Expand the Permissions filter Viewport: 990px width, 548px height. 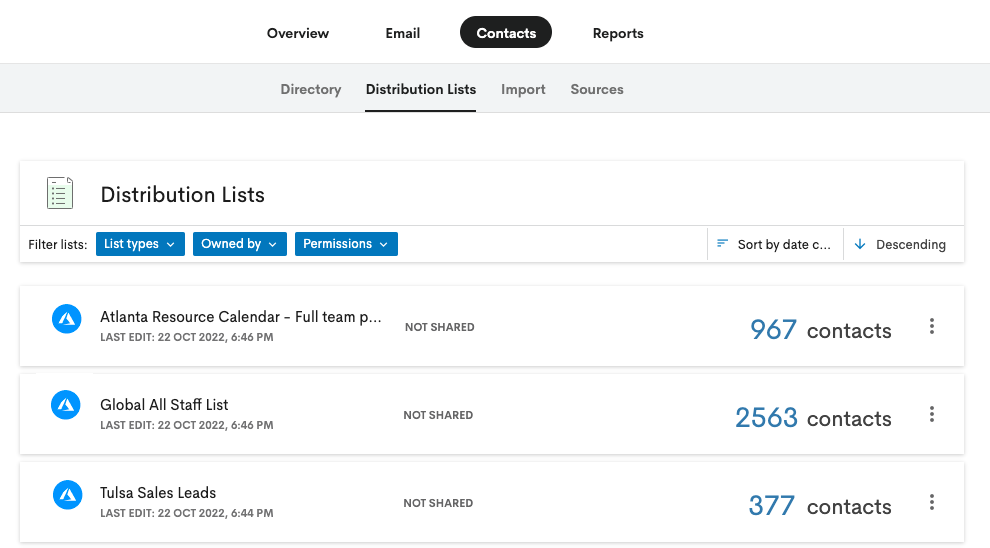[346, 244]
